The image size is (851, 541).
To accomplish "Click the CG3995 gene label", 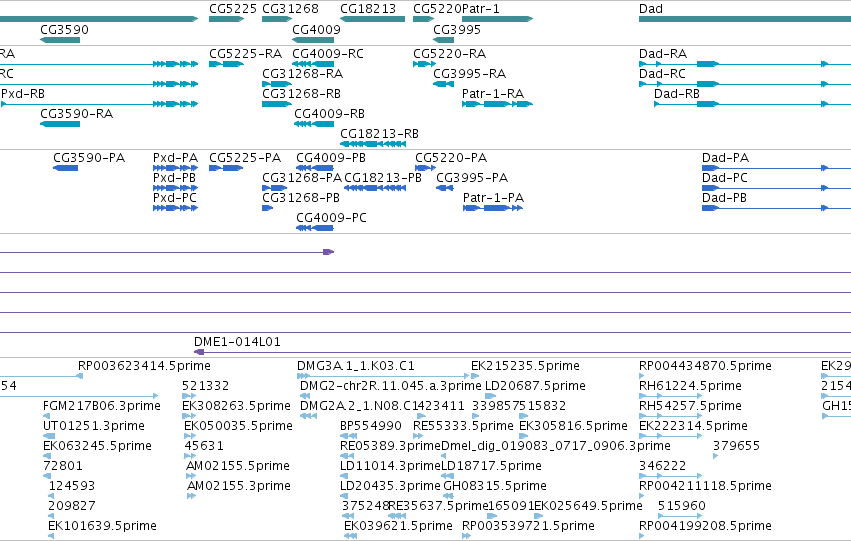I will [457, 29].
